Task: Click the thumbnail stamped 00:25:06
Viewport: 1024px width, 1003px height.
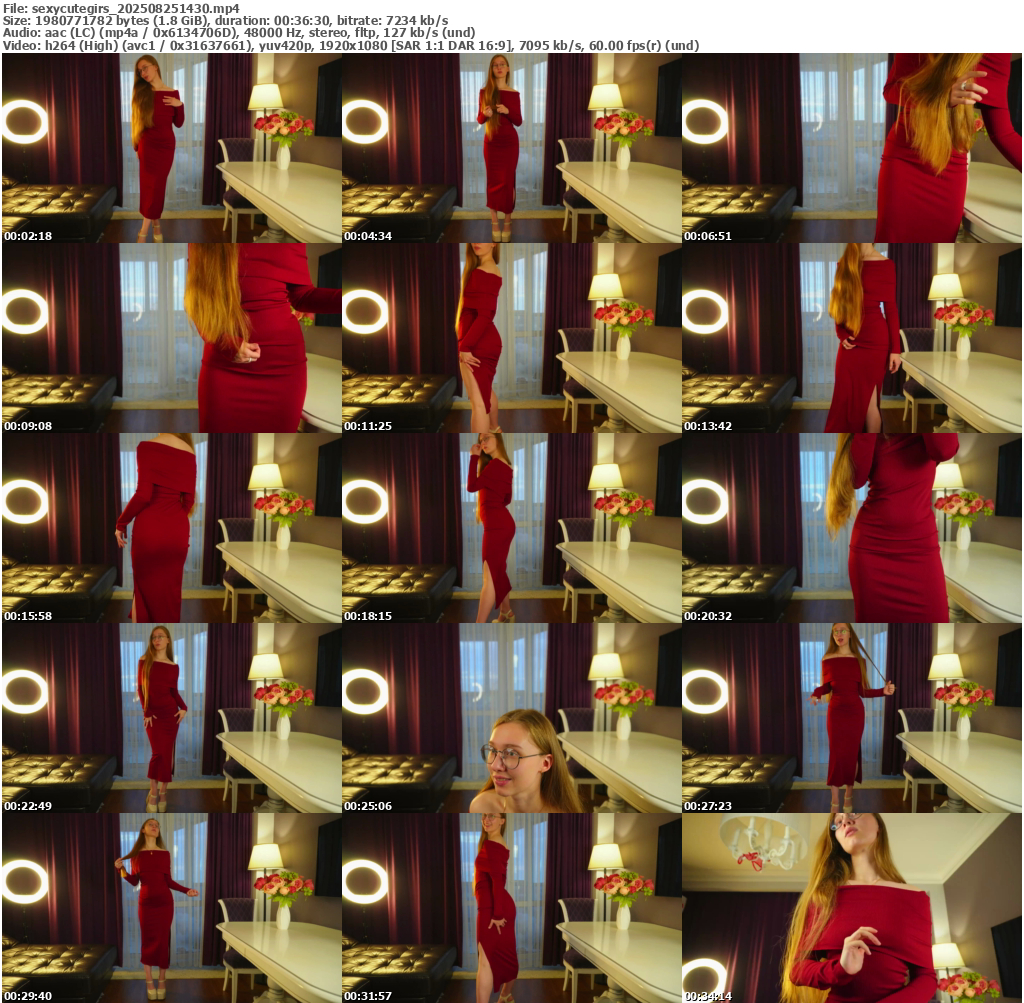Action: [x=511, y=718]
